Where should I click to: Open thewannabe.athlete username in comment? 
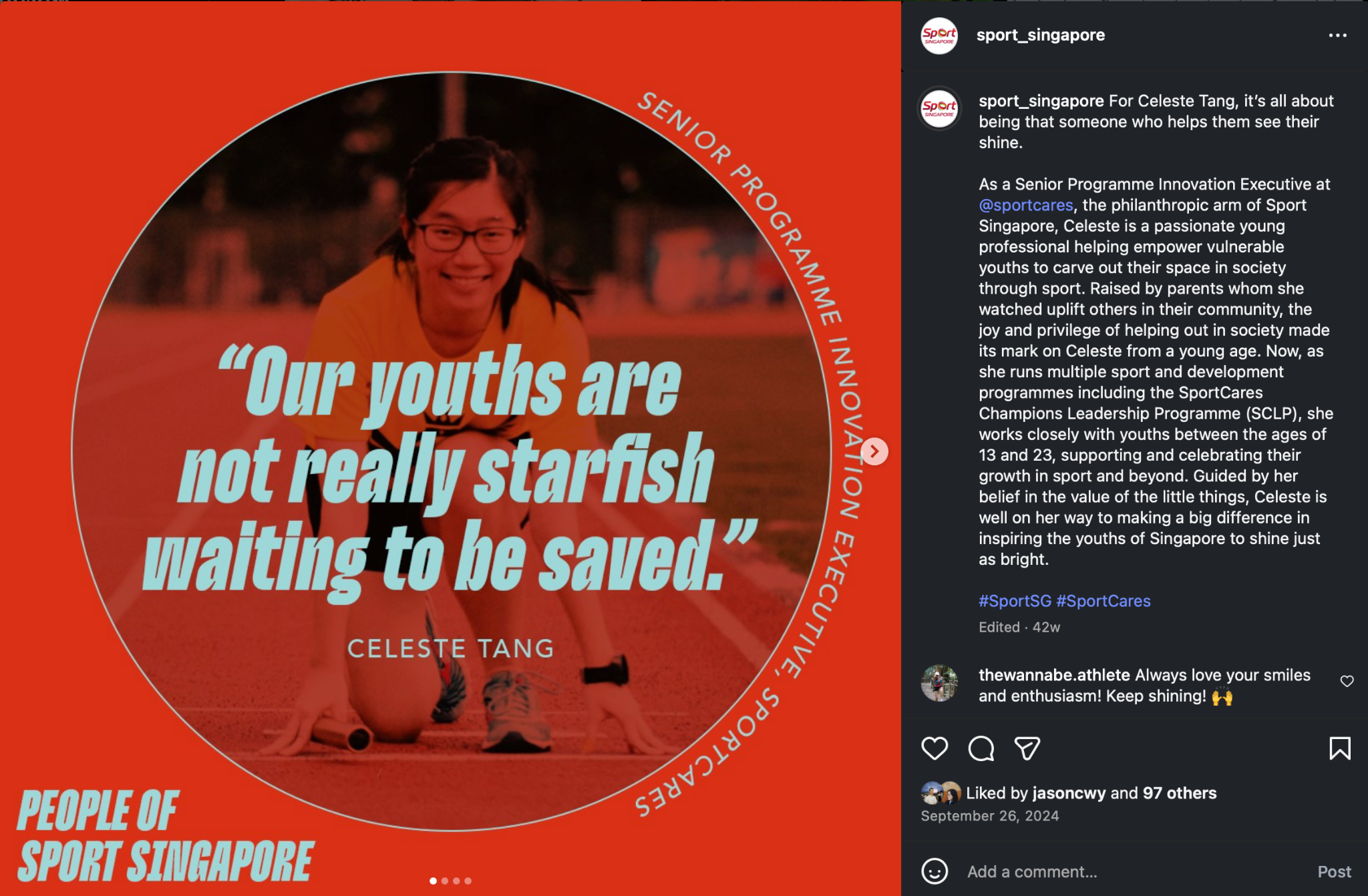(x=1054, y=675)
